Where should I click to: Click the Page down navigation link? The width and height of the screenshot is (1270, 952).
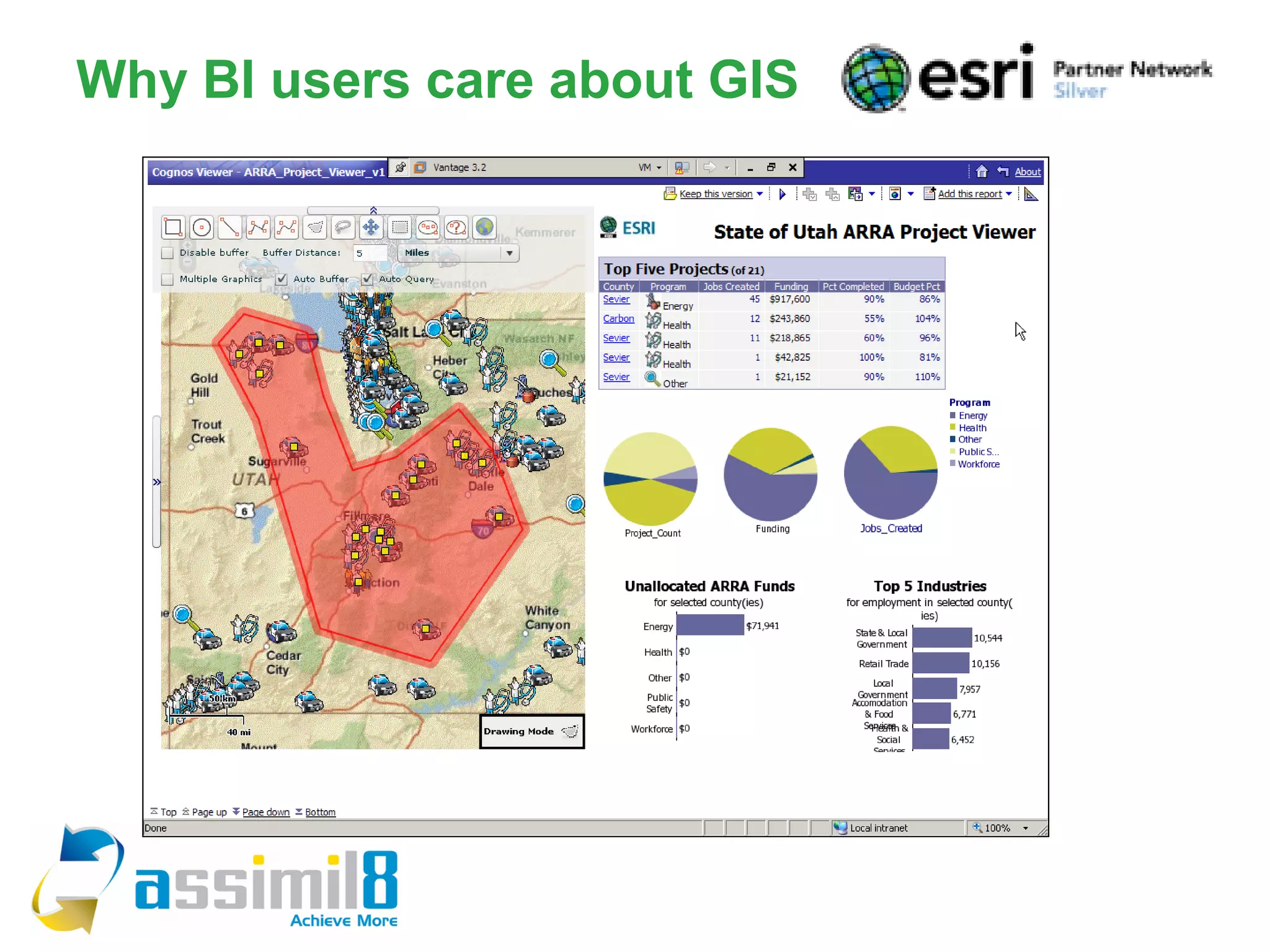[265, 812]
